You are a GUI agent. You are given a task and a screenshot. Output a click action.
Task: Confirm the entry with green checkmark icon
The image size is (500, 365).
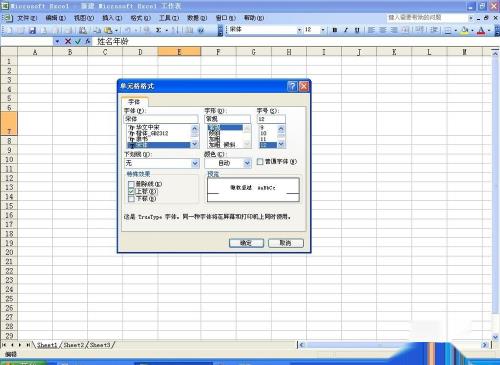click(x=78, y=41)
